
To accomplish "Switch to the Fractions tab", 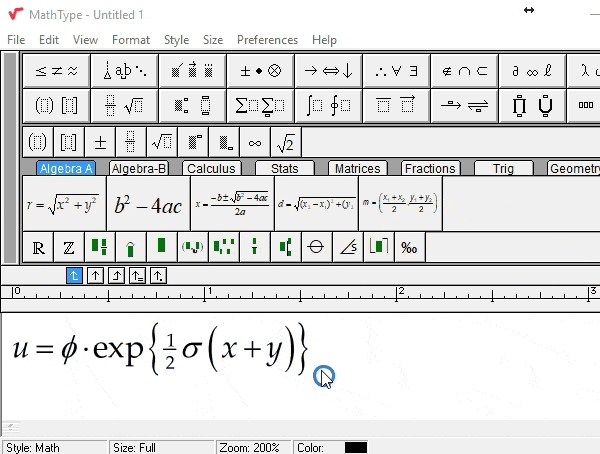I will pos(430,168).
